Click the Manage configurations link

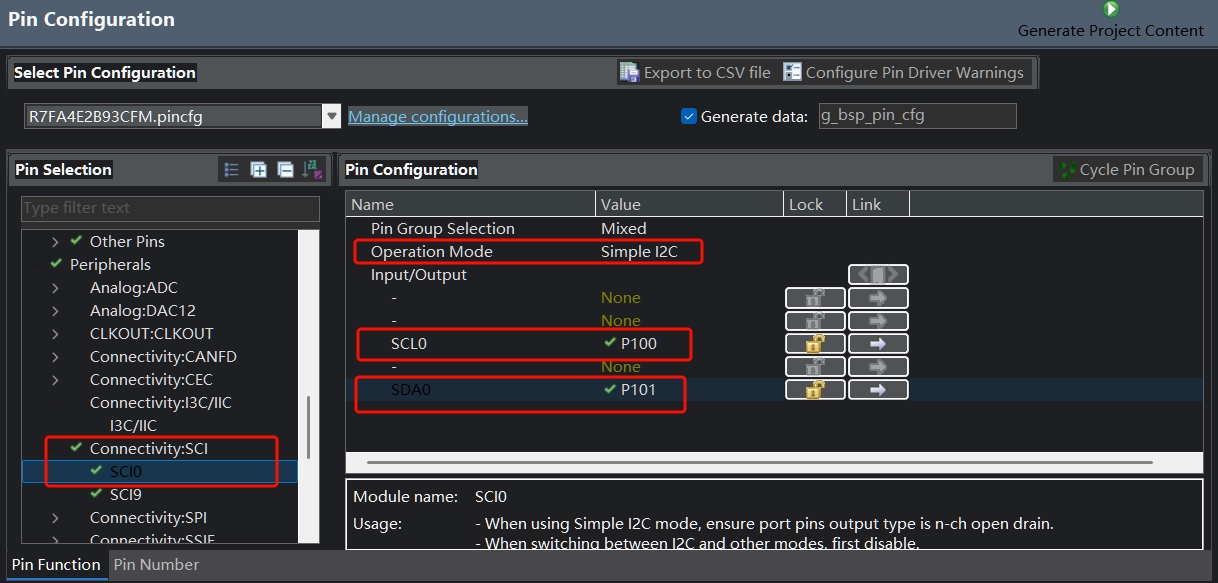437,117
